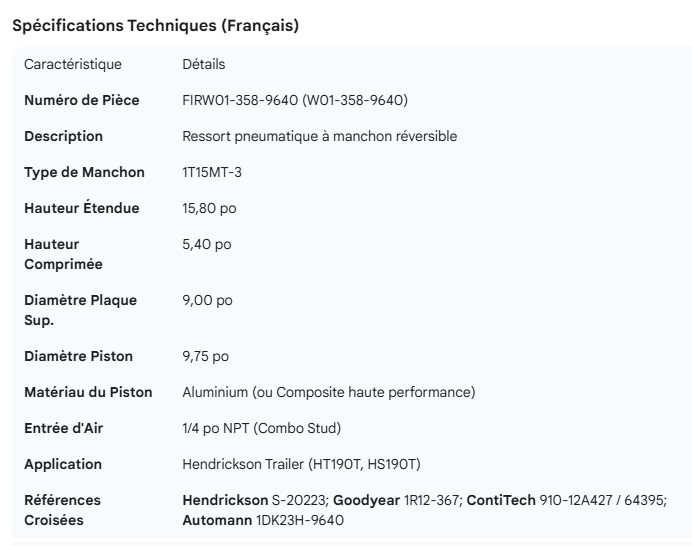
Task: Click the 'Matériau du Piston' label
Action: [x=88, y=392]
